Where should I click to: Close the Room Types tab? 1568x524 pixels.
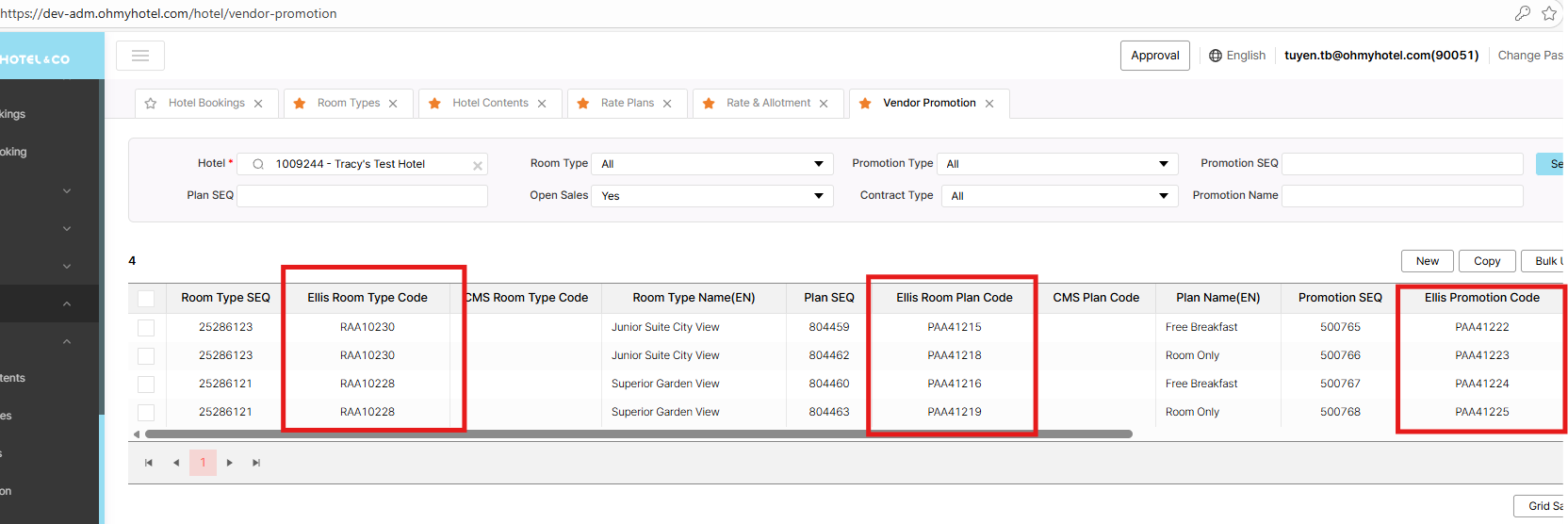click(393, 104)
